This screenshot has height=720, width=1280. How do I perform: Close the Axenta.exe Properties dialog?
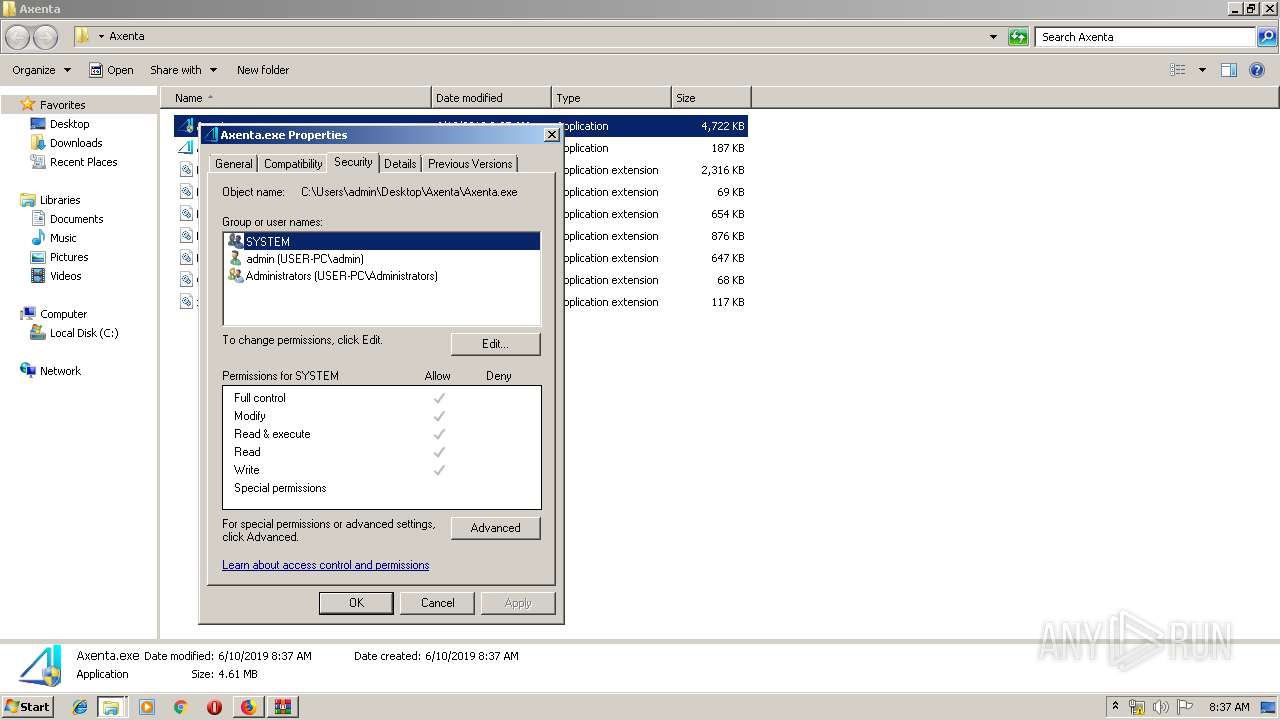pyautogui.click(x=551, y=135)
